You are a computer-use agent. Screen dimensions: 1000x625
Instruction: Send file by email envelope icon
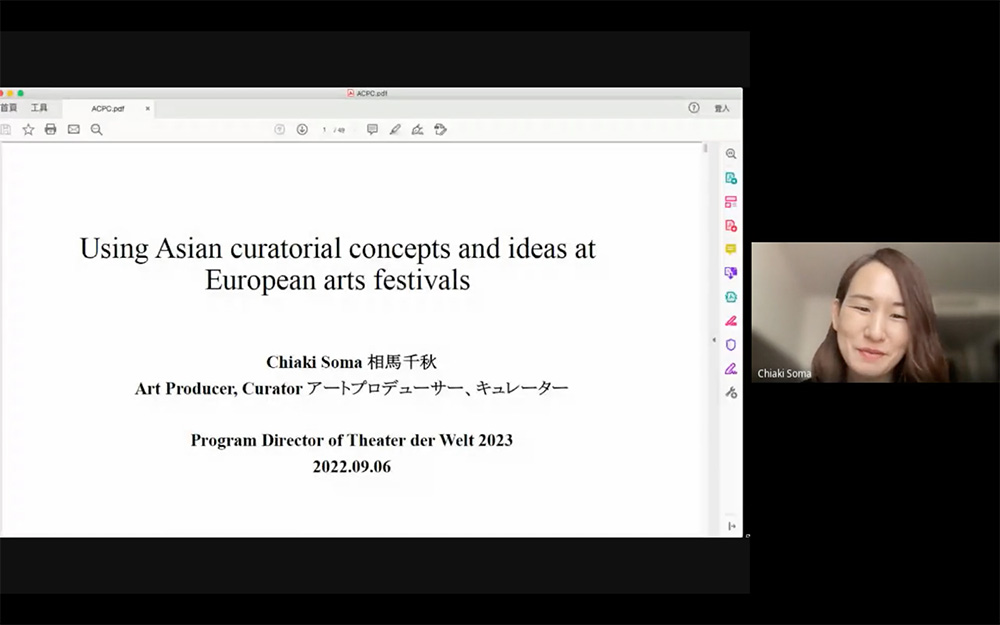pyautogui.click(x=74, y=129)
